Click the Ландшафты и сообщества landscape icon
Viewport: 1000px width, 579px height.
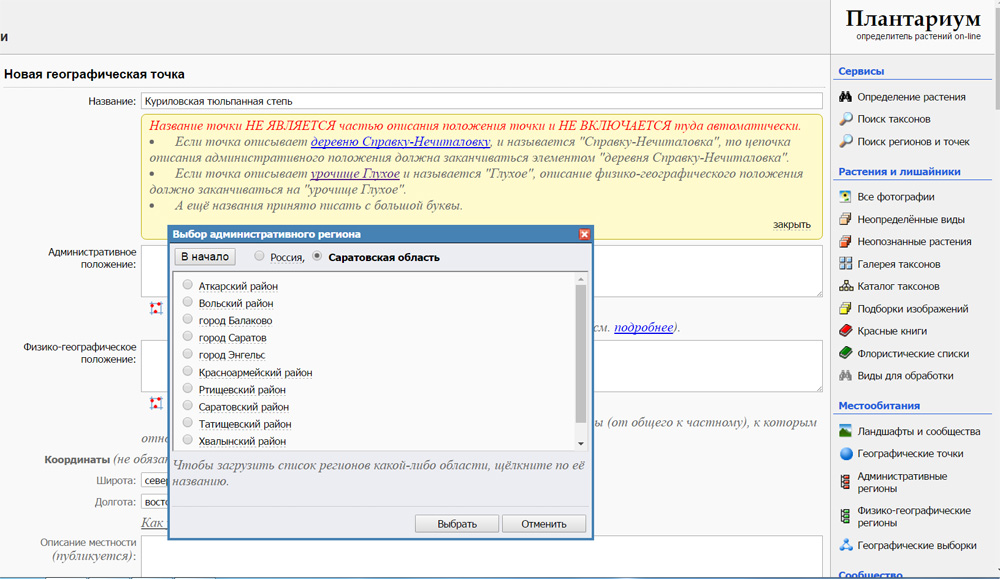pos(845,432)
